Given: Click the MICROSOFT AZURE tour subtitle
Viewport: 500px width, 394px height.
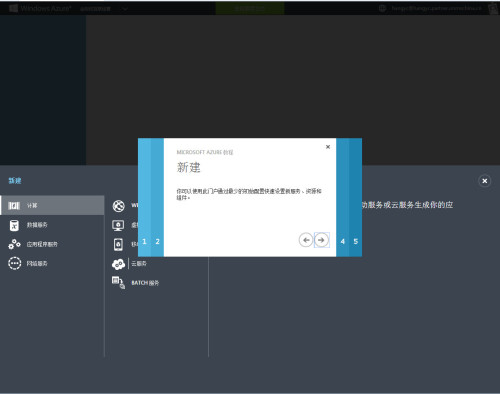Looking at the screenshot, I should pos(205,152).
